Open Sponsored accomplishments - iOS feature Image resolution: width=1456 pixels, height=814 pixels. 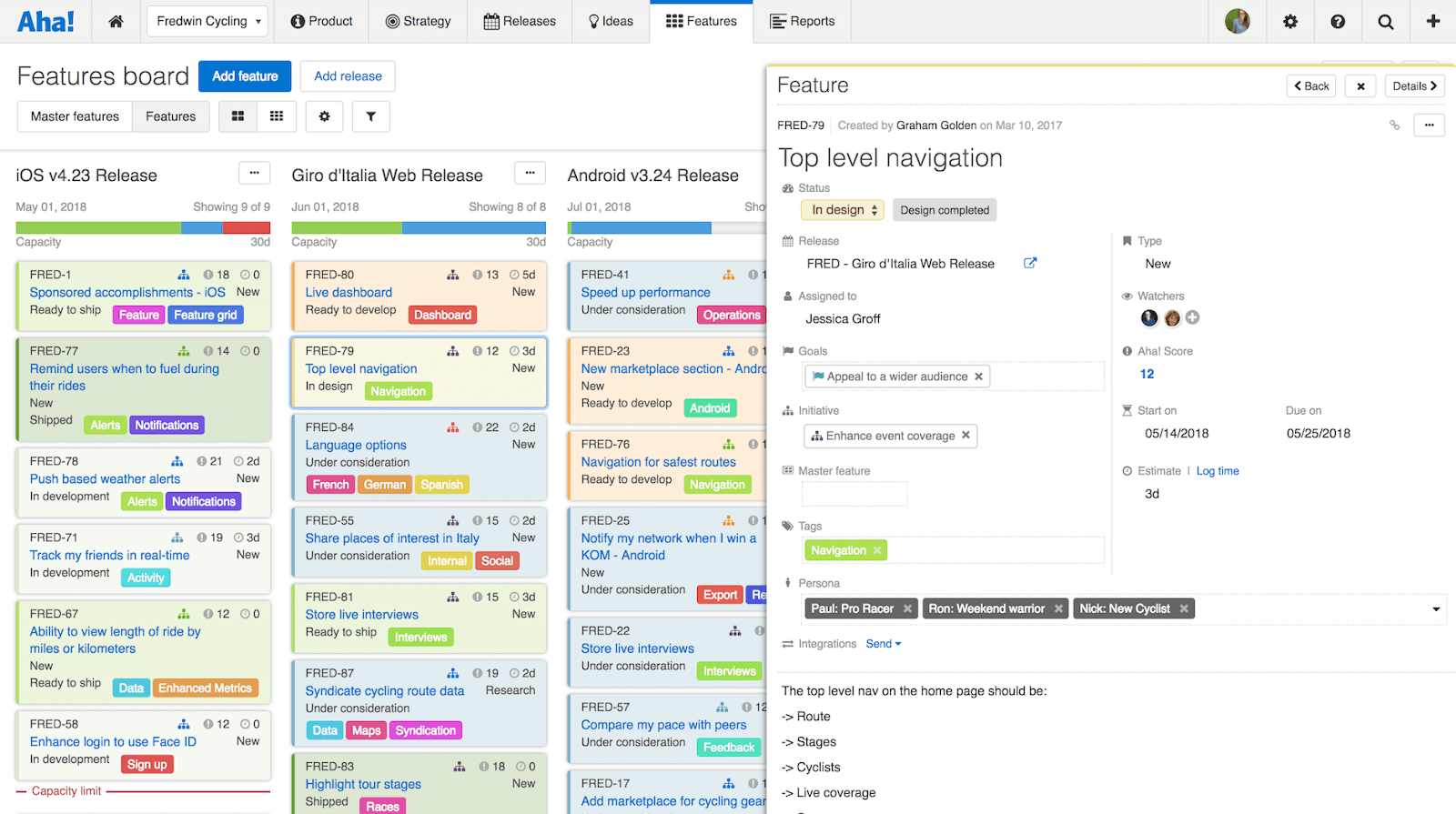coord(127,292)
